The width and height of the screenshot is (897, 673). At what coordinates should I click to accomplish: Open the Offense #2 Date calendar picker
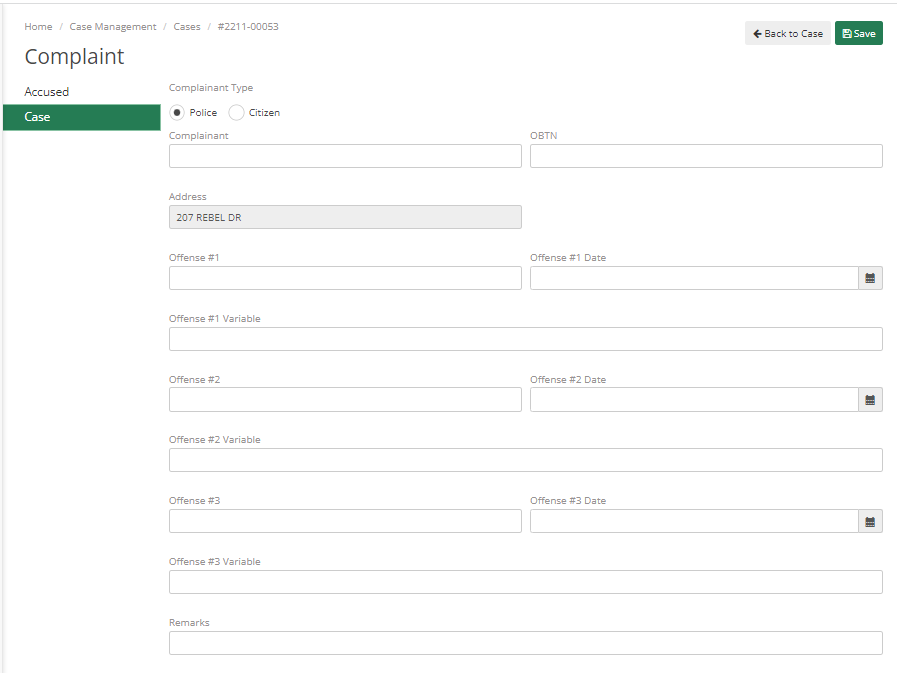(x=870, y=400)
